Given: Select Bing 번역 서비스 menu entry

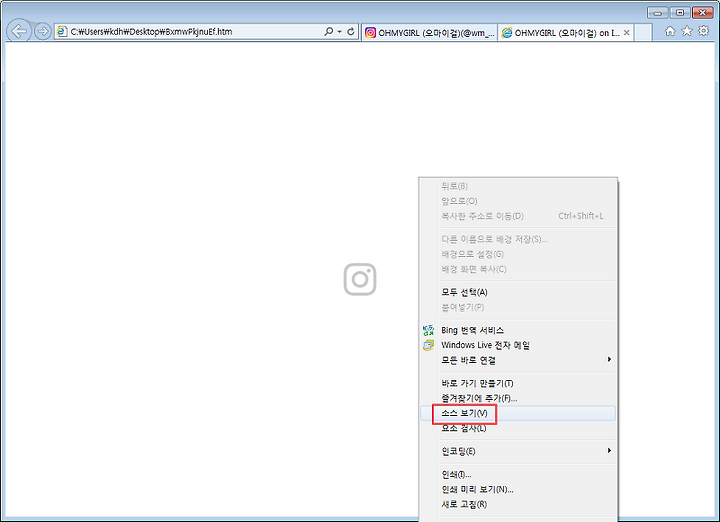Looking at the screenshot, I should coord(518,330).
